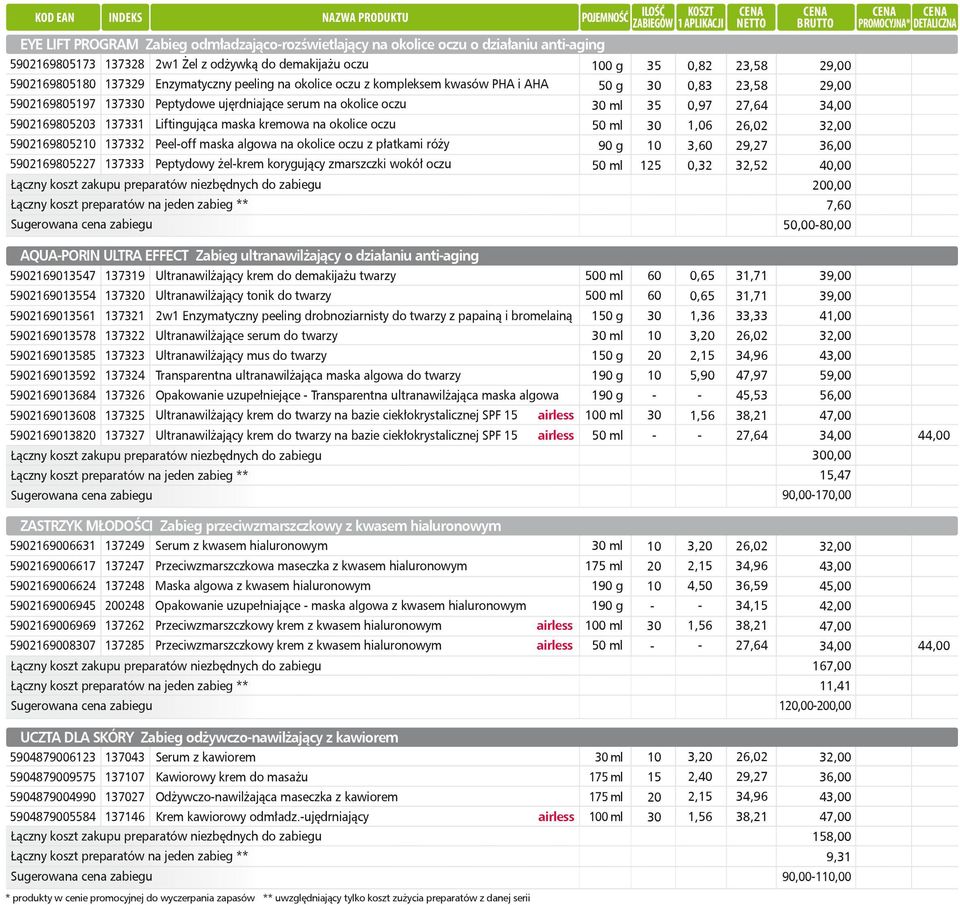
Task: Click capacity 500 ml in row 137319
Action: pos(604,276)
